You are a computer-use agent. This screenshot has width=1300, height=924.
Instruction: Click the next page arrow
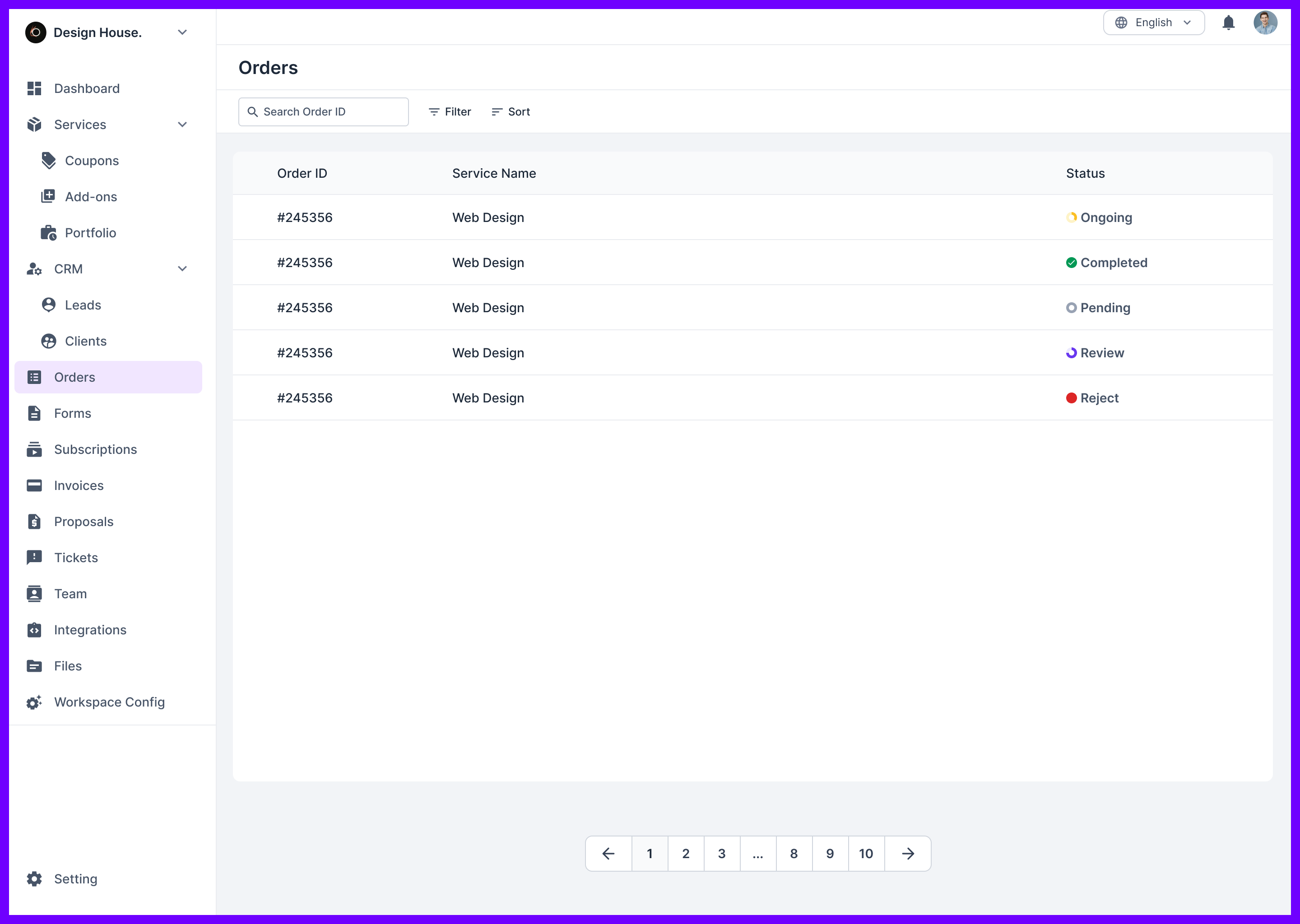click(x=907, y=854)
